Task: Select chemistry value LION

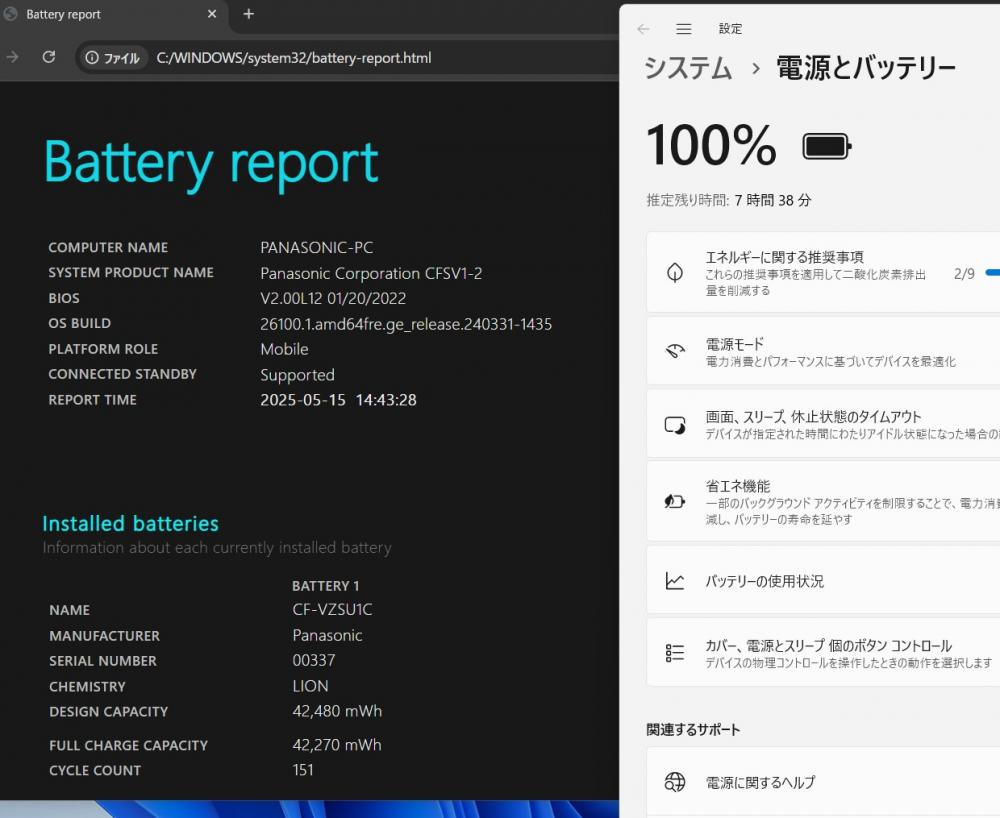Action: click(311, 686)
